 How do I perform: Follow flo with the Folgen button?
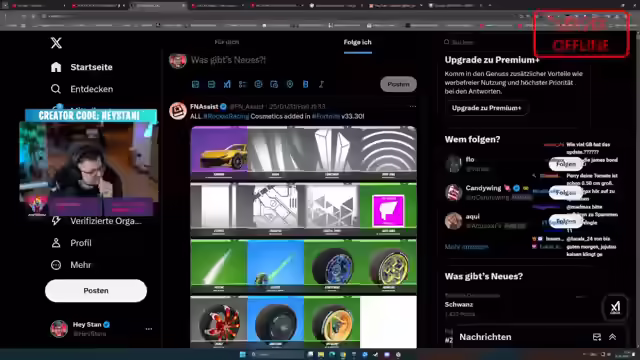(x=566, y=164)
